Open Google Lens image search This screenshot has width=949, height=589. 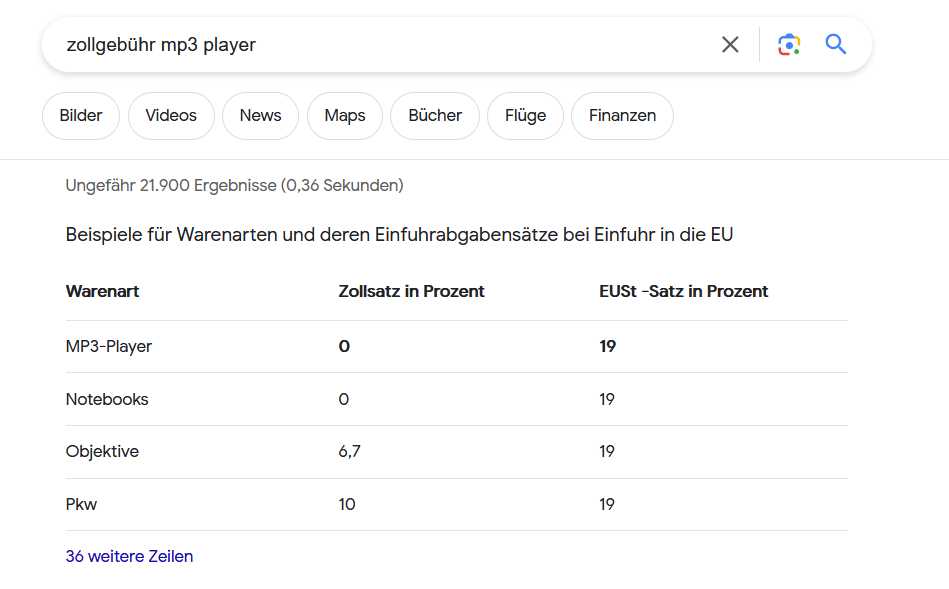pos(789,44)
